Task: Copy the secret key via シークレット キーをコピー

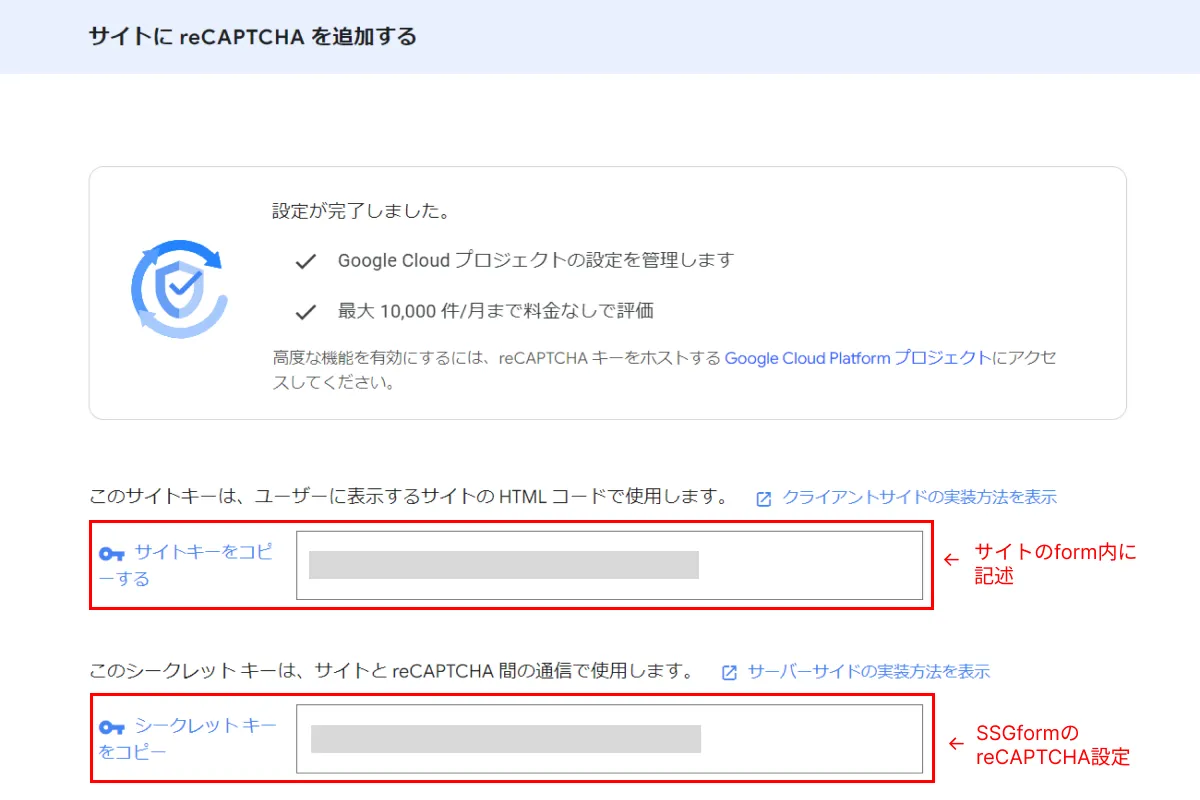Action: click(x=188, y=738)
